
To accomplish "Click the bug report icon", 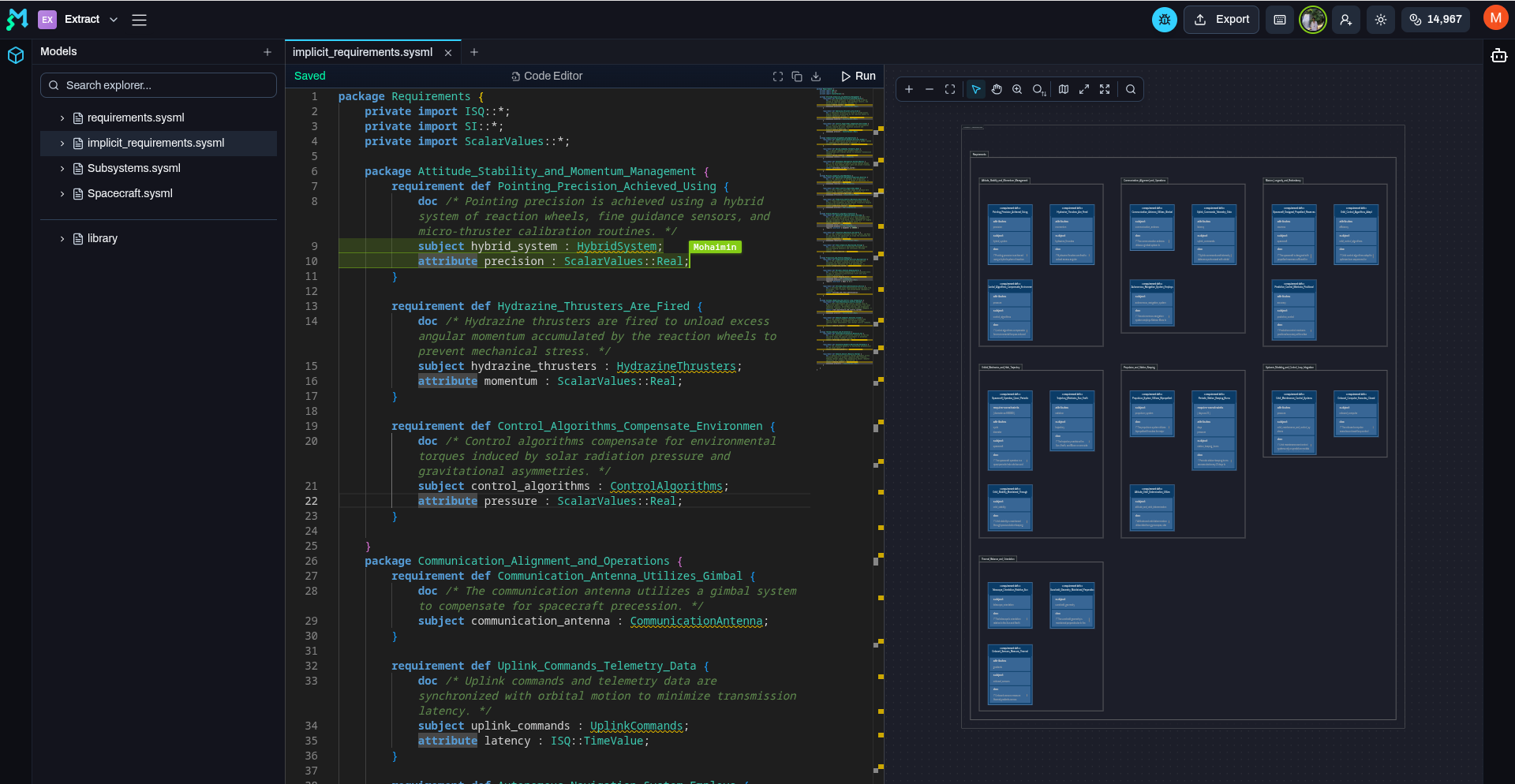I will point(1164,20).
